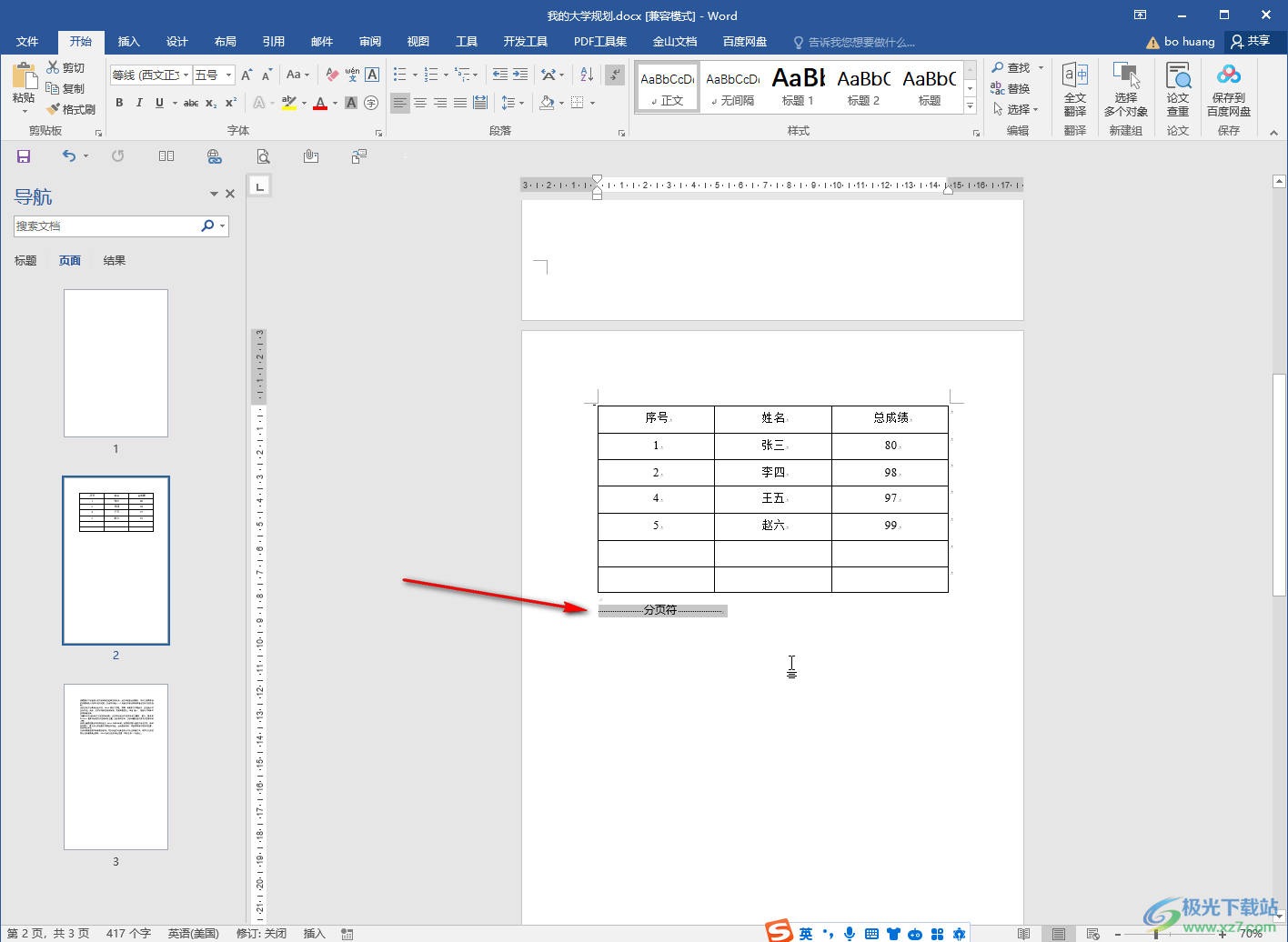
Task: Switch to the Layout (布局) tab
Action: (226, 42)
